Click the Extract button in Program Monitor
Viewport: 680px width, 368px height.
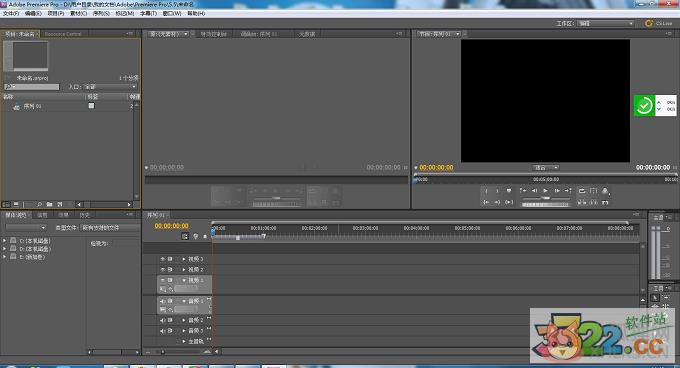click(593, 202)
